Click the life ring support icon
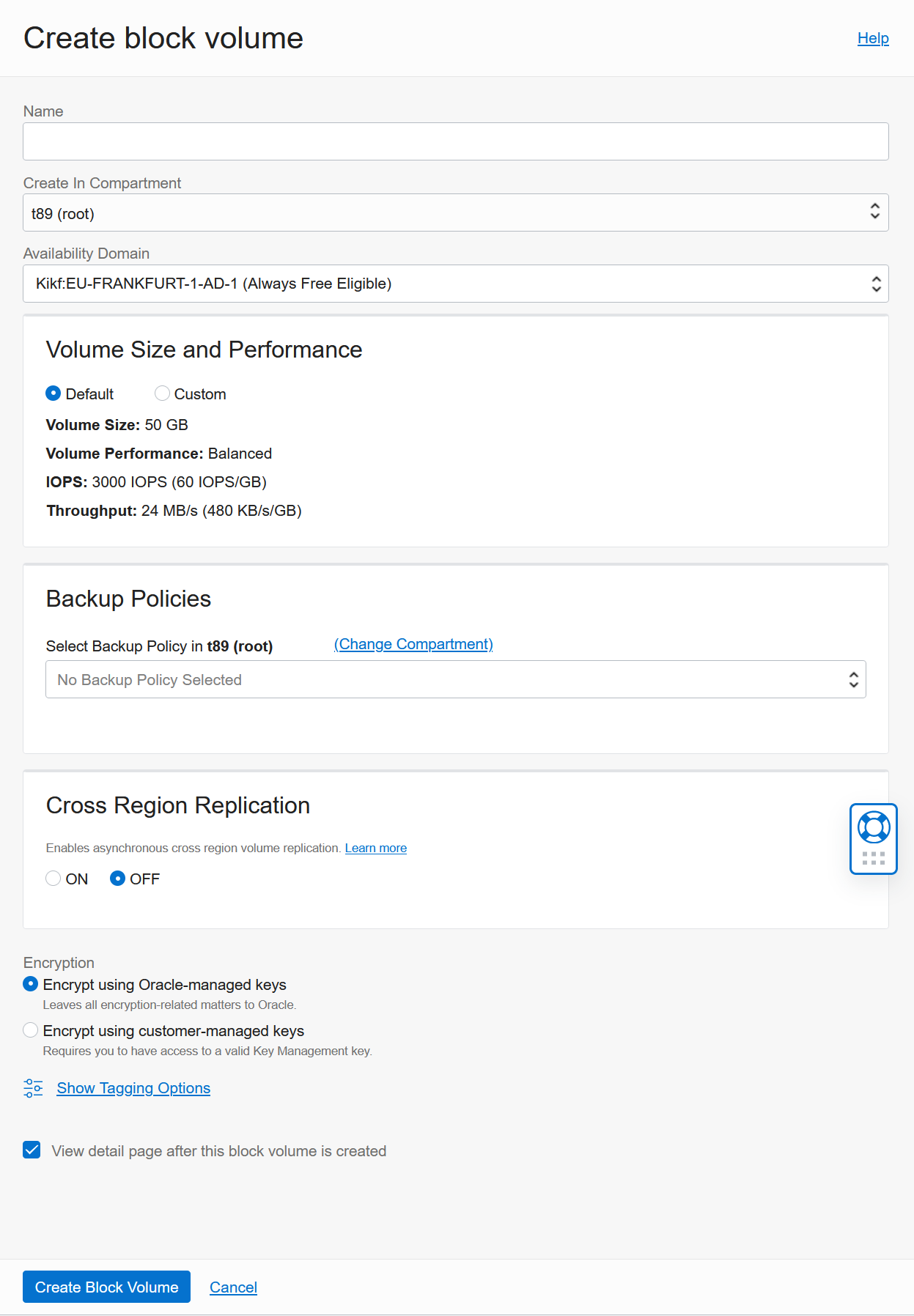914x1316 pixels. (874, 827)
